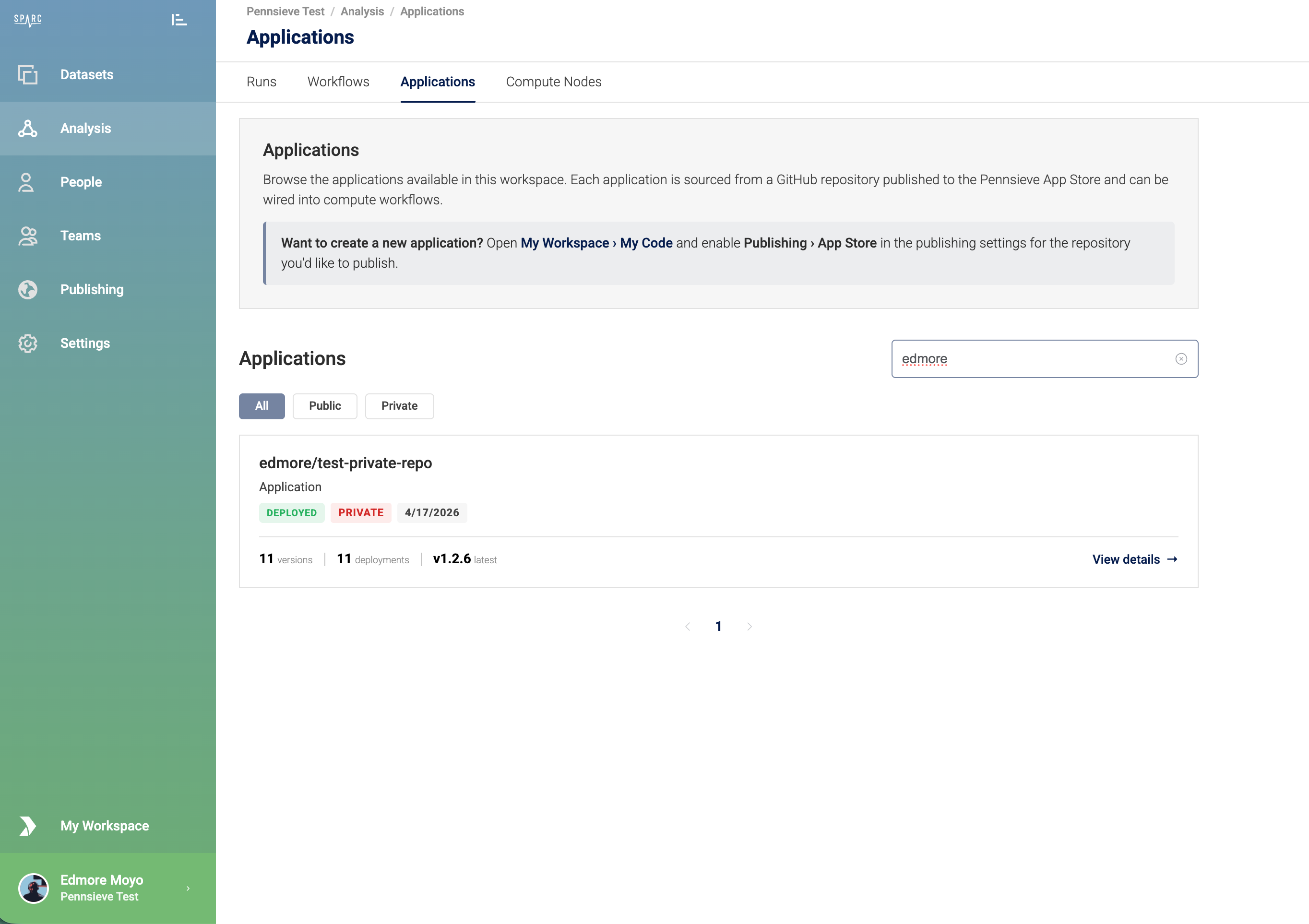Click the arrow icon next to View details
1309x924 pixels.
point(1172,559)
